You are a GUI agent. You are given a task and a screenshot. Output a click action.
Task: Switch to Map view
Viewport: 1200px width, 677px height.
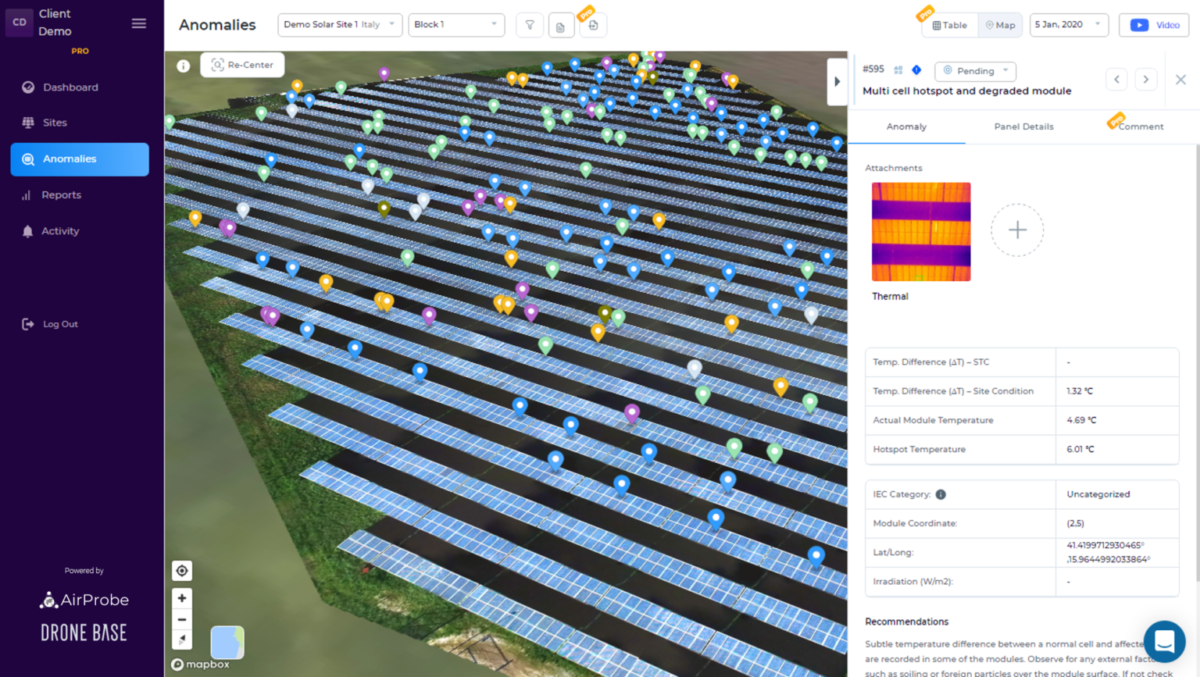pyautogui.click(x=999, y=25)
